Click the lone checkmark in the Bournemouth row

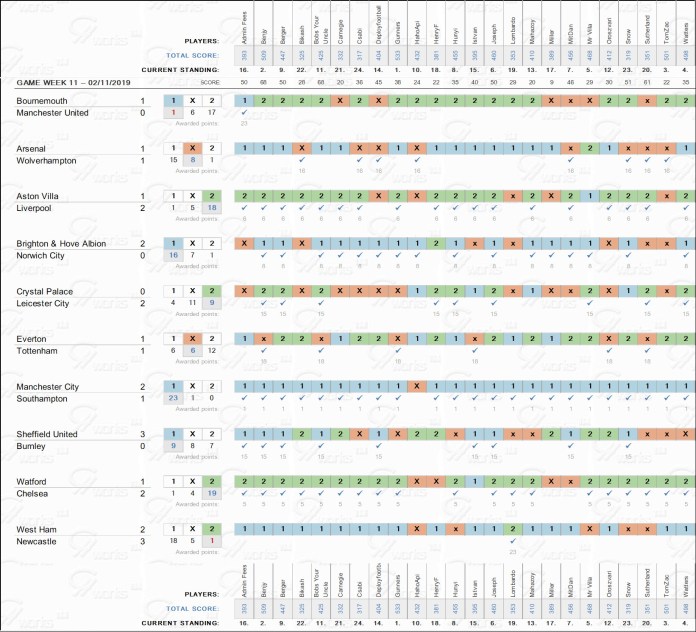point(244,113)
